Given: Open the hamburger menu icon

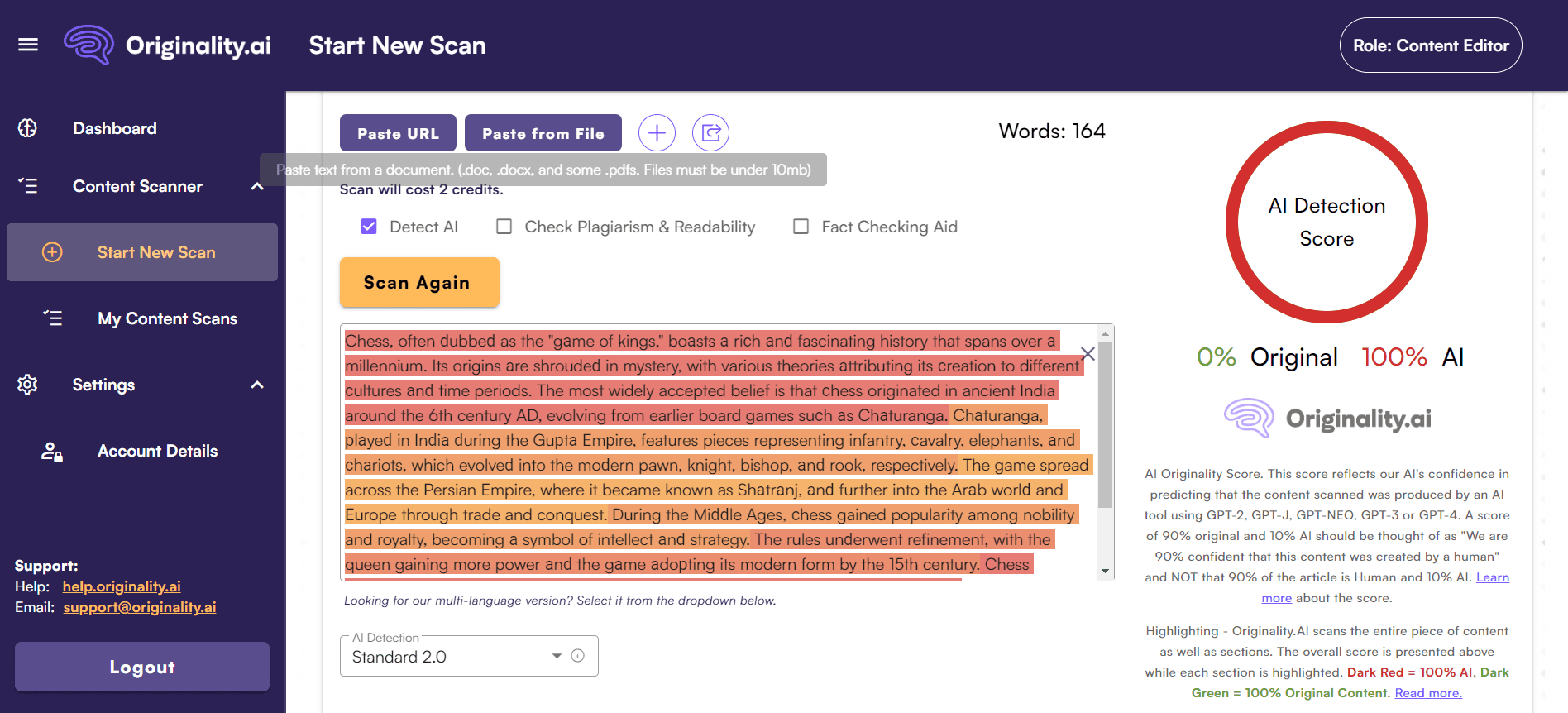Looking at the screenshot, I should tap(28, 45).
